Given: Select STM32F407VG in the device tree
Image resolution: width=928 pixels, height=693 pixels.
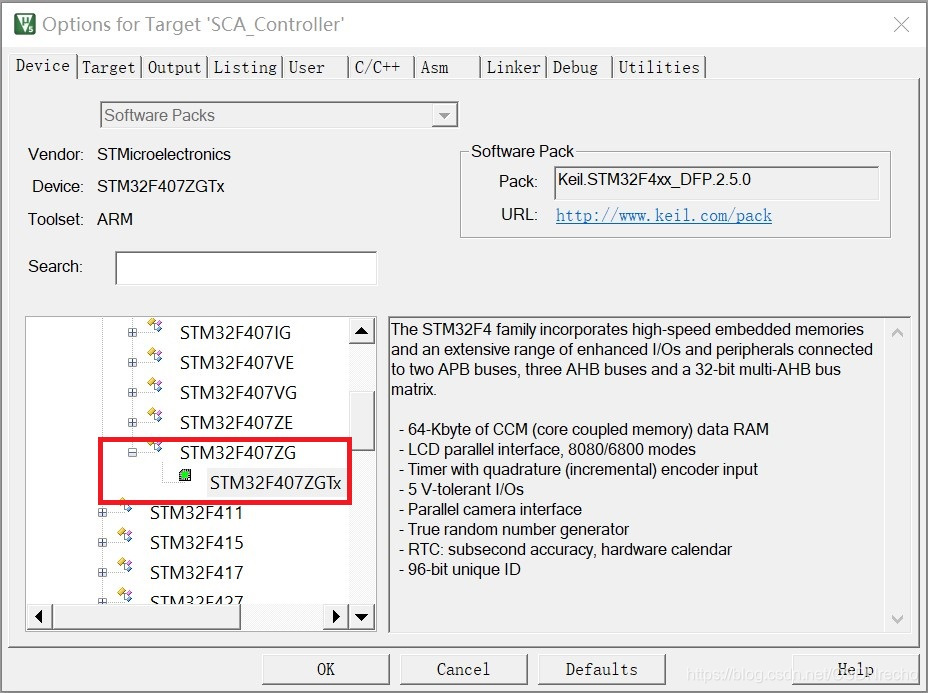Looking at the screenshot, I should (239, 393).
